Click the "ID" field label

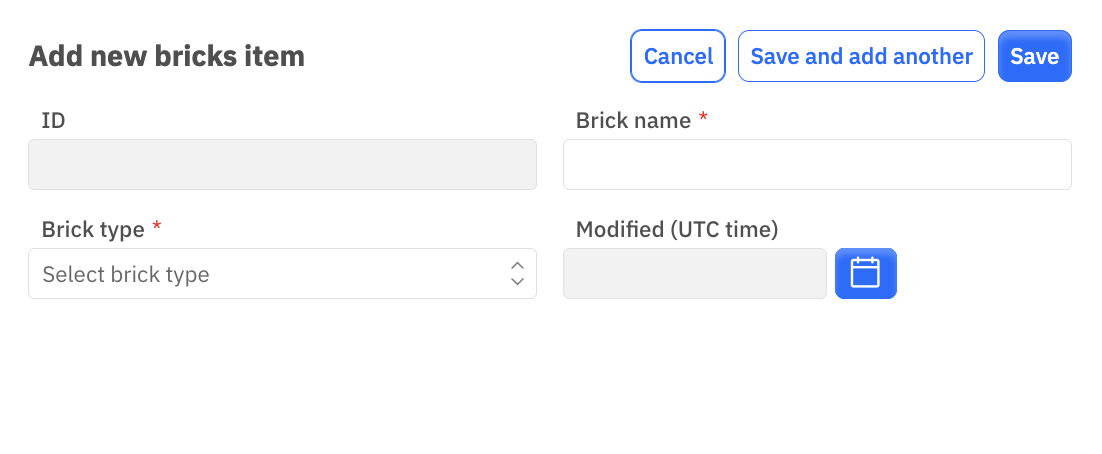coord(53,121)
